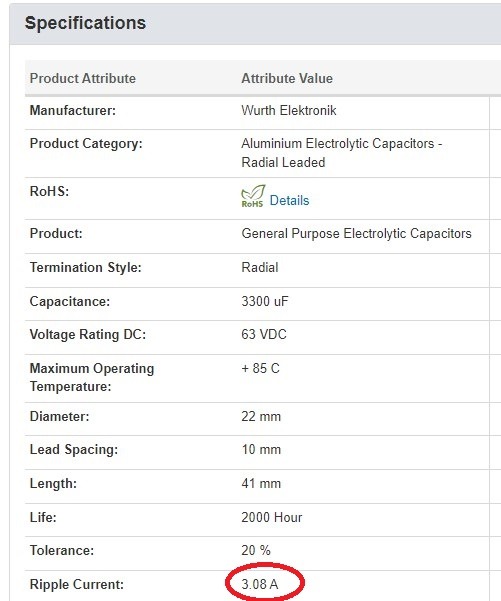Click the Ripple Current attribute label
The height and width of the screenshot is (601, 501).
coord(77,584)
